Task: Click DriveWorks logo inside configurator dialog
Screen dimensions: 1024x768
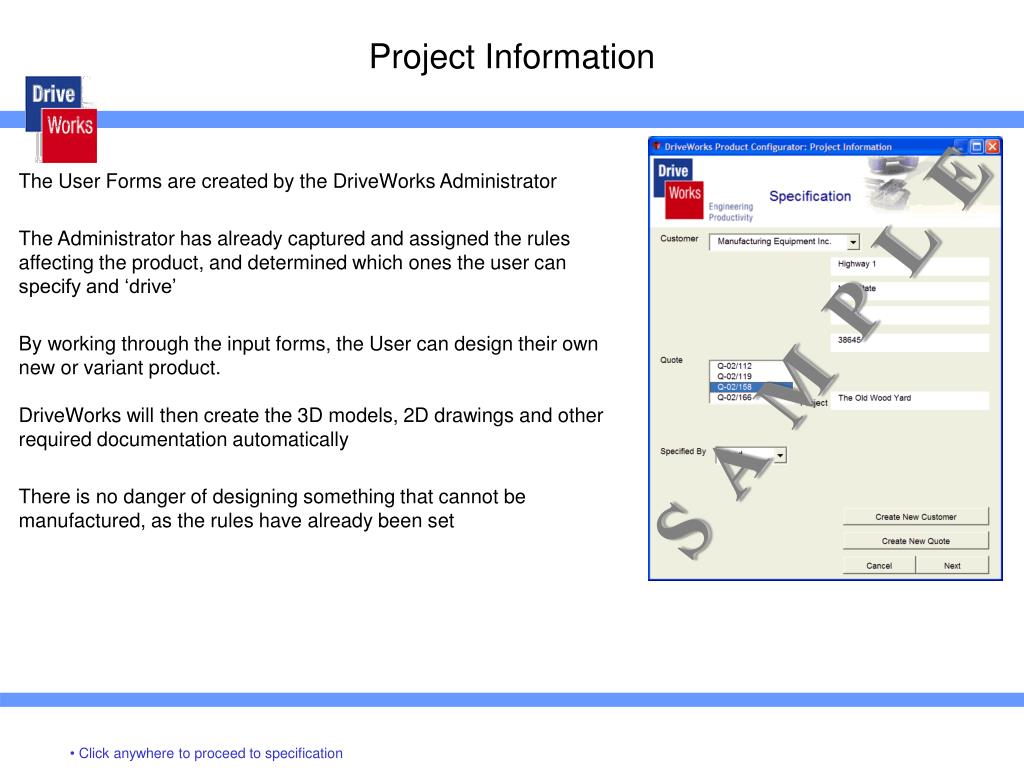Action: click(678, 188)
